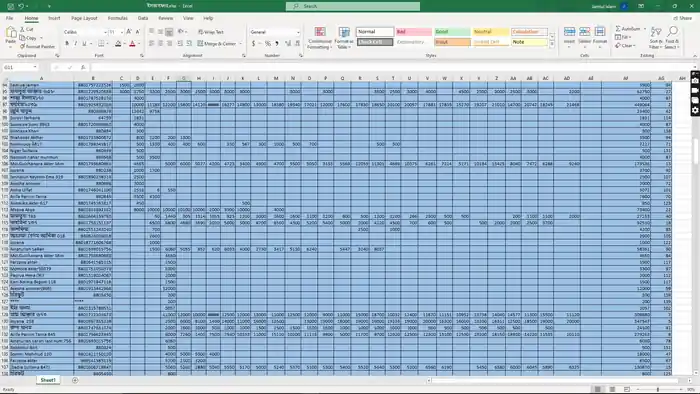The height and width of the screenshot is (394, 700).
Task: Apply Percent Style
Action: click(x=268, y=44)
